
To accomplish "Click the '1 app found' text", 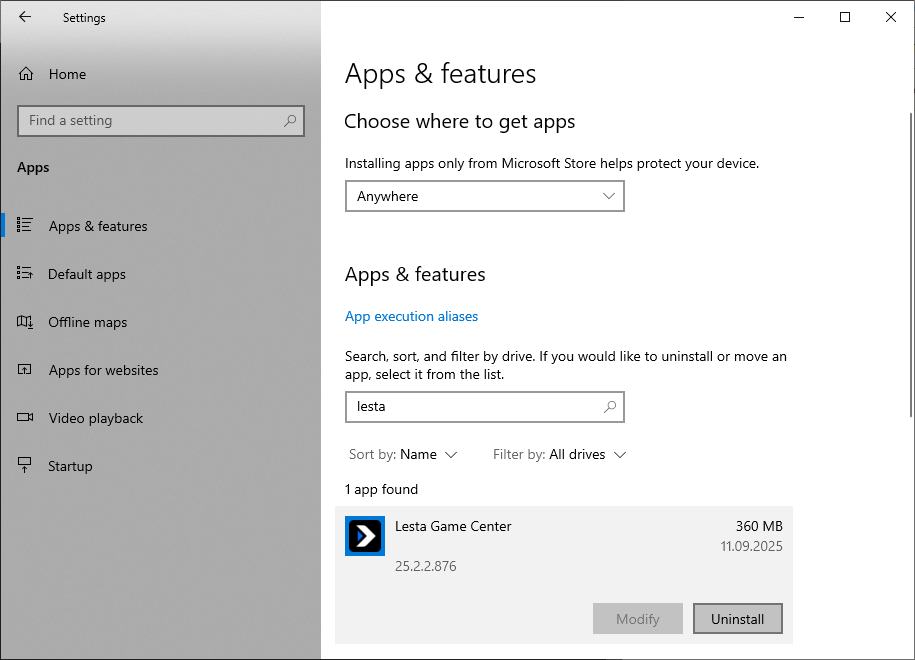I will tap(381, 489).
